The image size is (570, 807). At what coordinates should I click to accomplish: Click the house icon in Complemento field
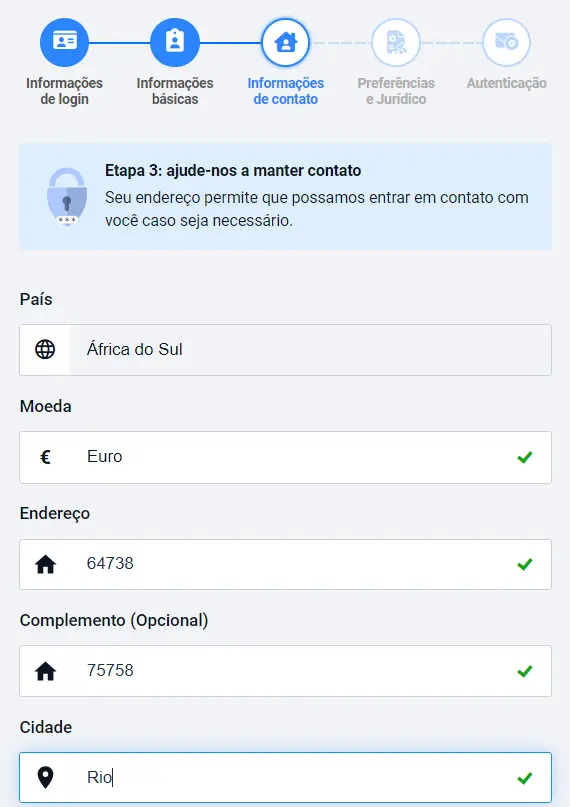coord(45,671)
